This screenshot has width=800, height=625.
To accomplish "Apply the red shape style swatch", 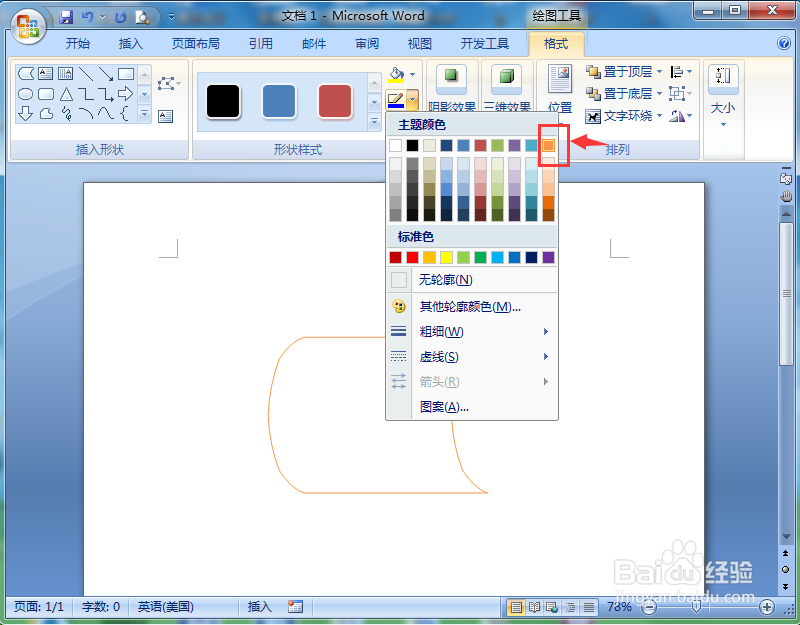I will click(x=335, y=101).
